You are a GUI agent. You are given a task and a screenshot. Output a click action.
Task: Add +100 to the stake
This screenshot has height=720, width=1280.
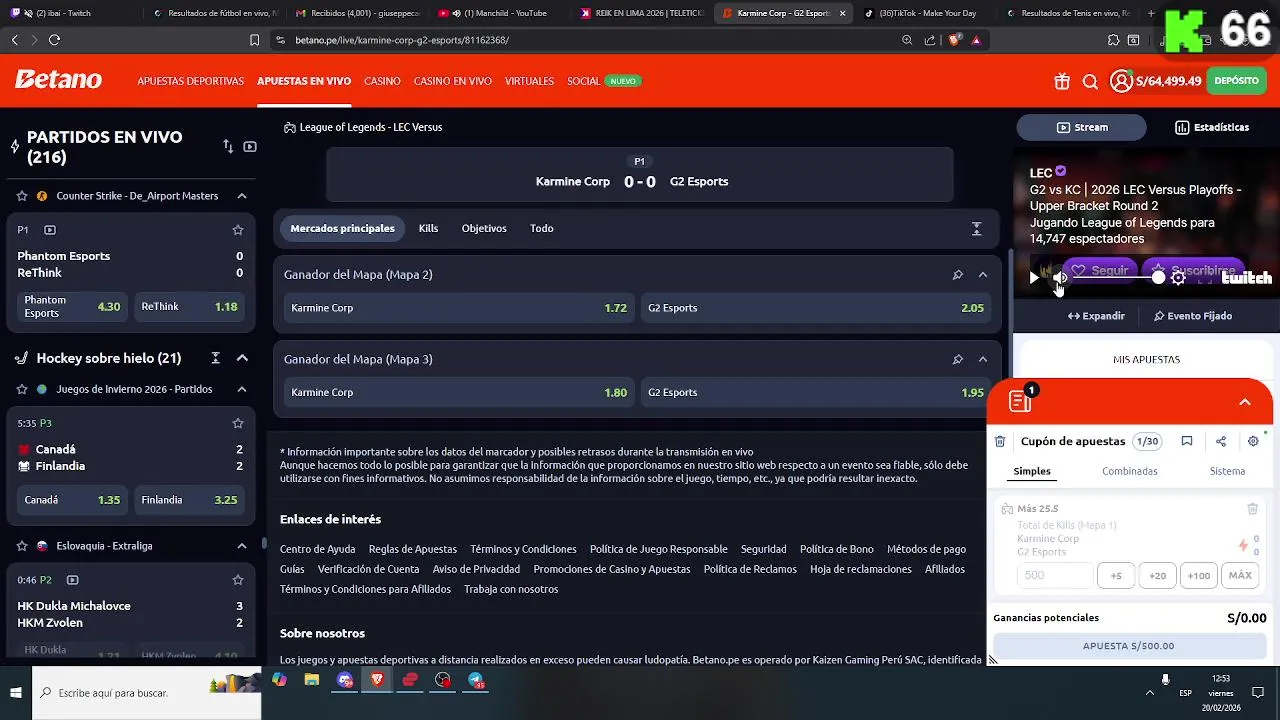click(x=1199, y=575)
